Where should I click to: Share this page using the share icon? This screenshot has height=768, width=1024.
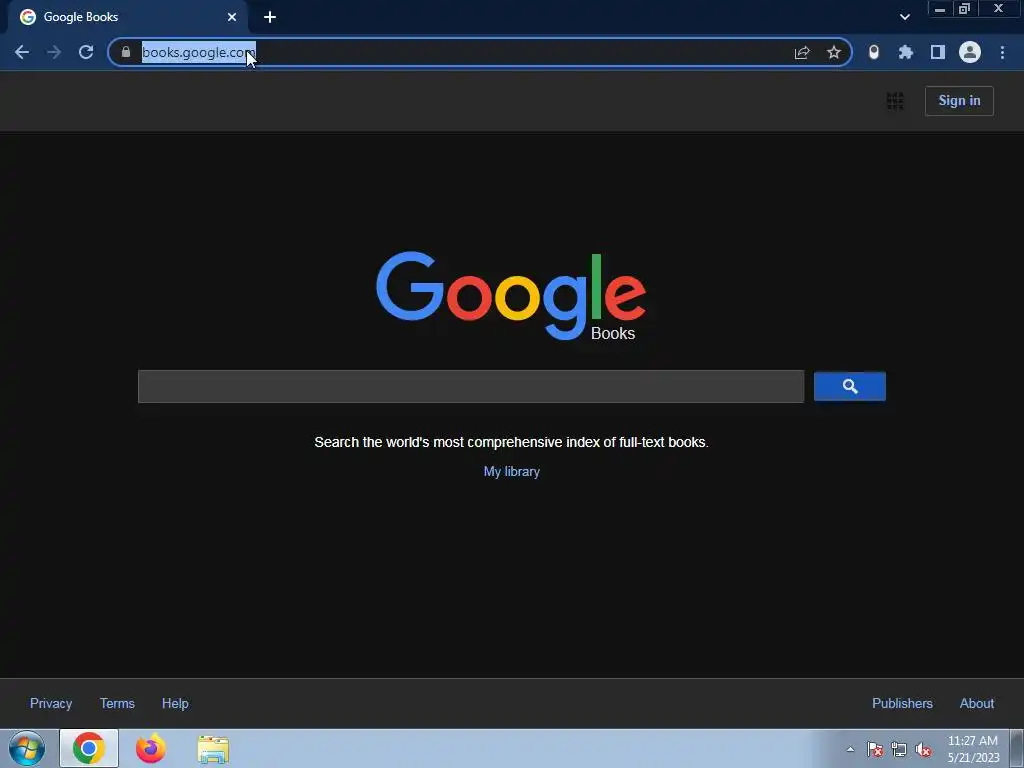click(802, 52)
